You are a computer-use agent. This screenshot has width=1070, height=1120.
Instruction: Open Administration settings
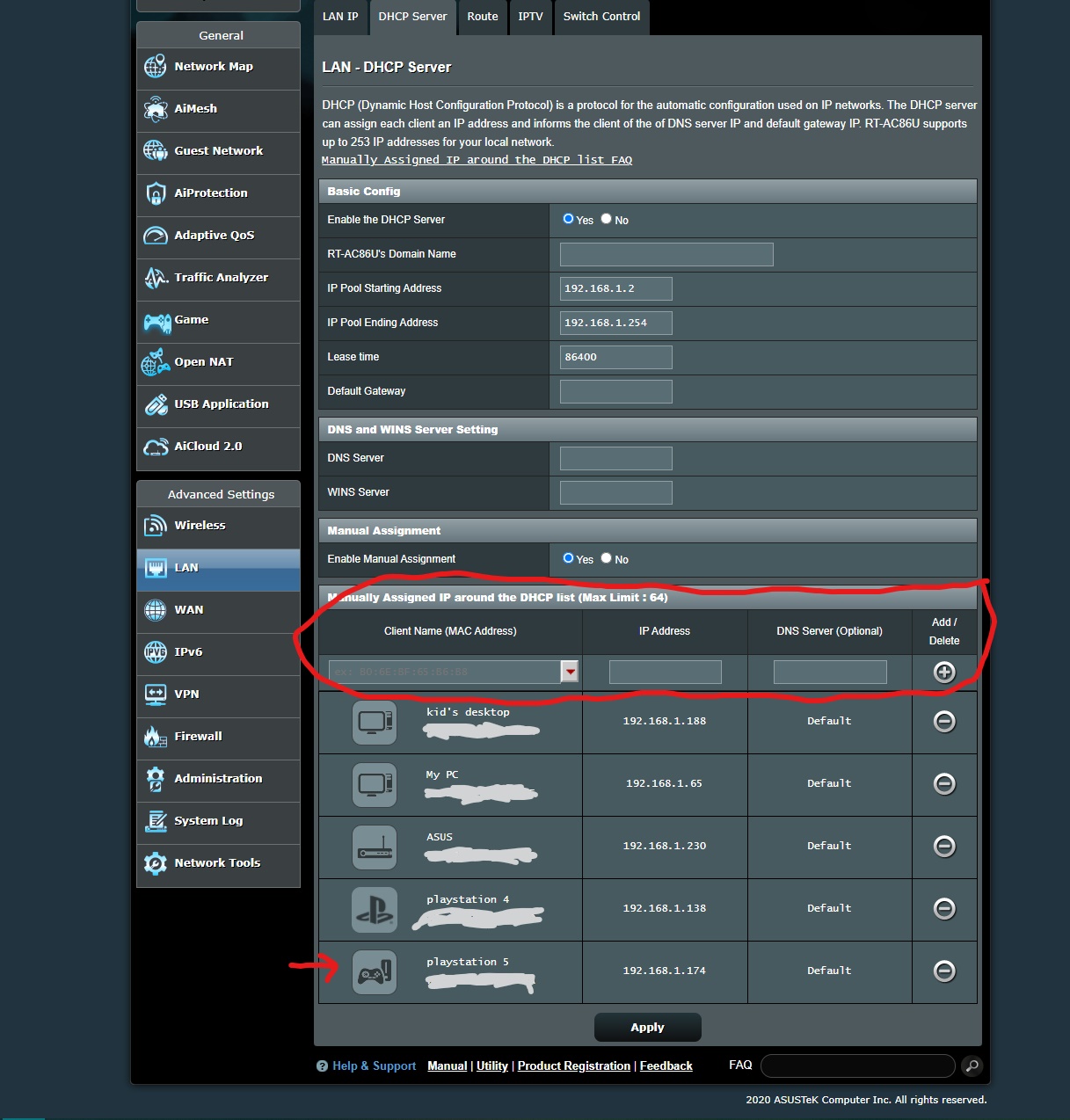point(218,779)
